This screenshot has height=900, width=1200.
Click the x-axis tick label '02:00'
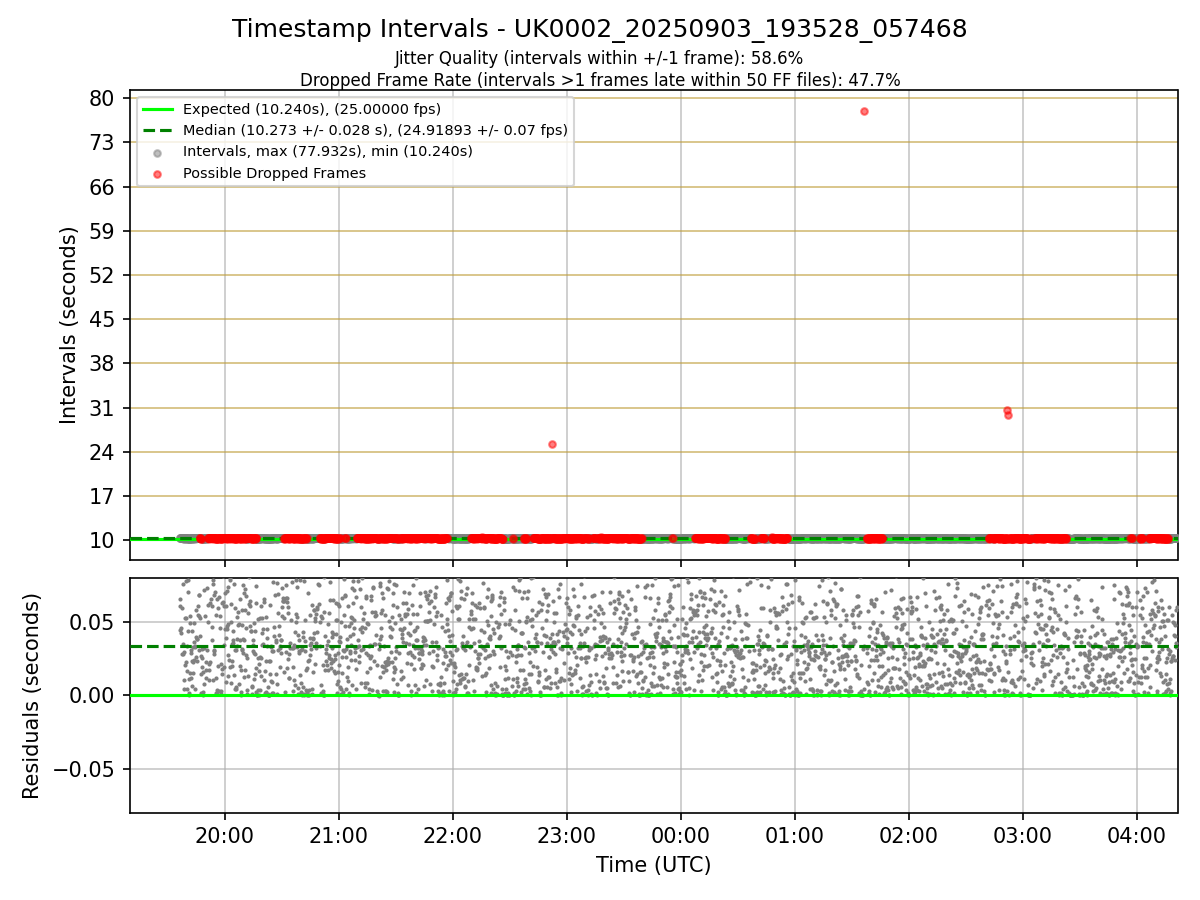click(x=909, y=836)
